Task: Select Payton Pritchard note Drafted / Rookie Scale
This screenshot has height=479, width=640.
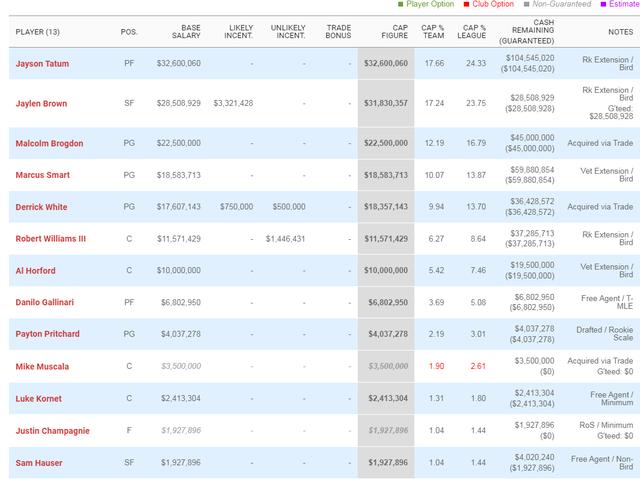Action: [604, 334]
